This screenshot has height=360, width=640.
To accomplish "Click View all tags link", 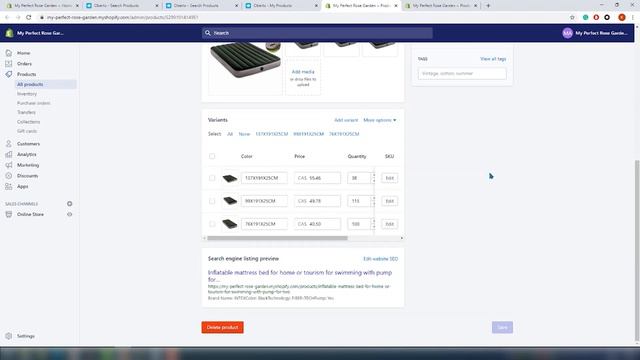I will click(x=493, y=59).
